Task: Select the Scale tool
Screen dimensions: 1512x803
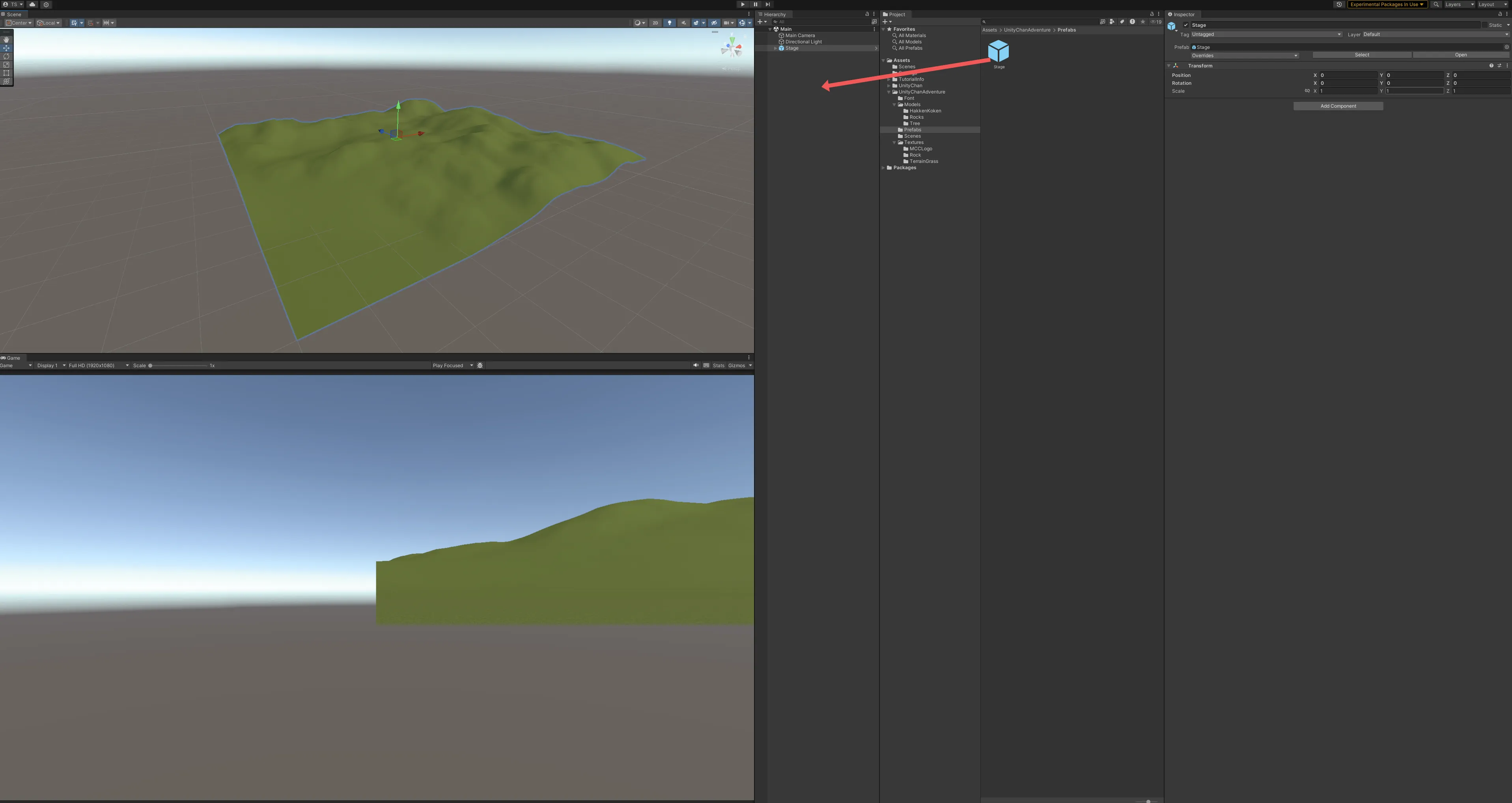Action: (6, 65)
